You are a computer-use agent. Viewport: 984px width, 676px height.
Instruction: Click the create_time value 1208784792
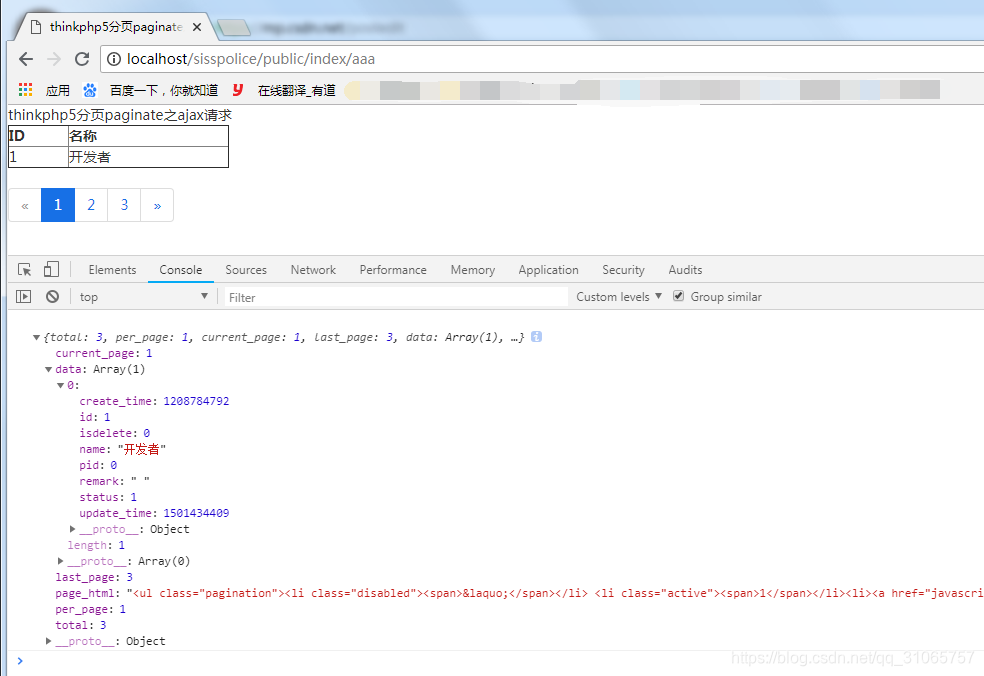pos(196,401)
